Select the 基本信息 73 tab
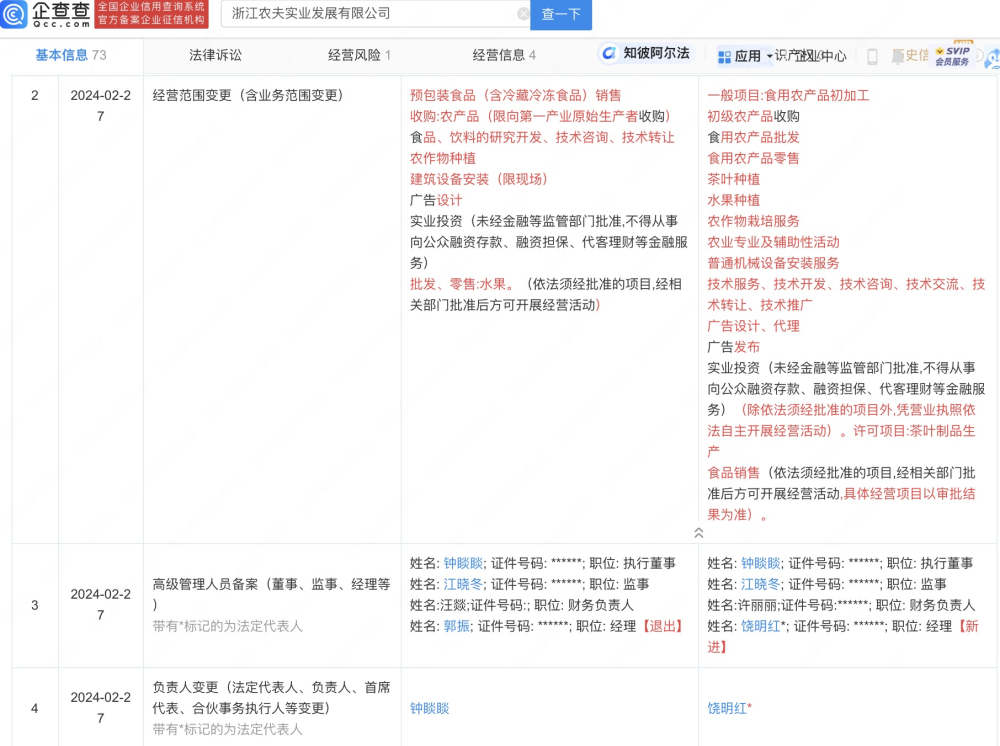The image size is (1000, 746). 70,55
